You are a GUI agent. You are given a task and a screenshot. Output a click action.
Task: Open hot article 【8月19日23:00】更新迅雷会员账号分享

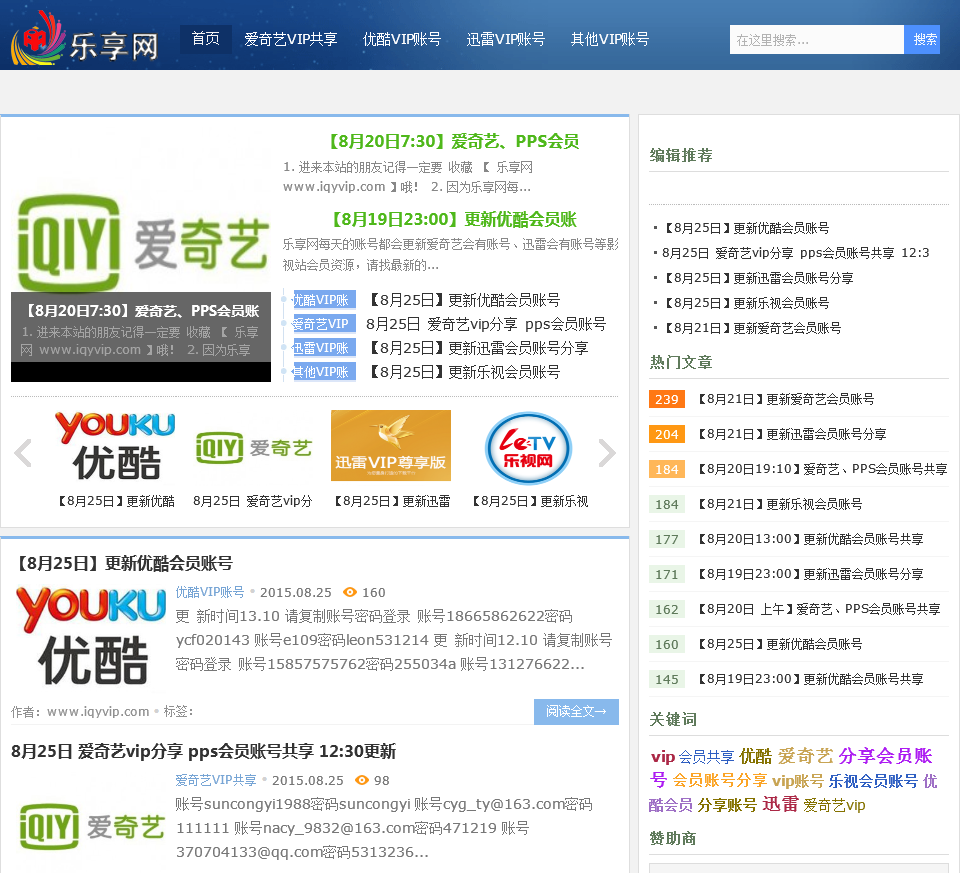tap(811, 574)
